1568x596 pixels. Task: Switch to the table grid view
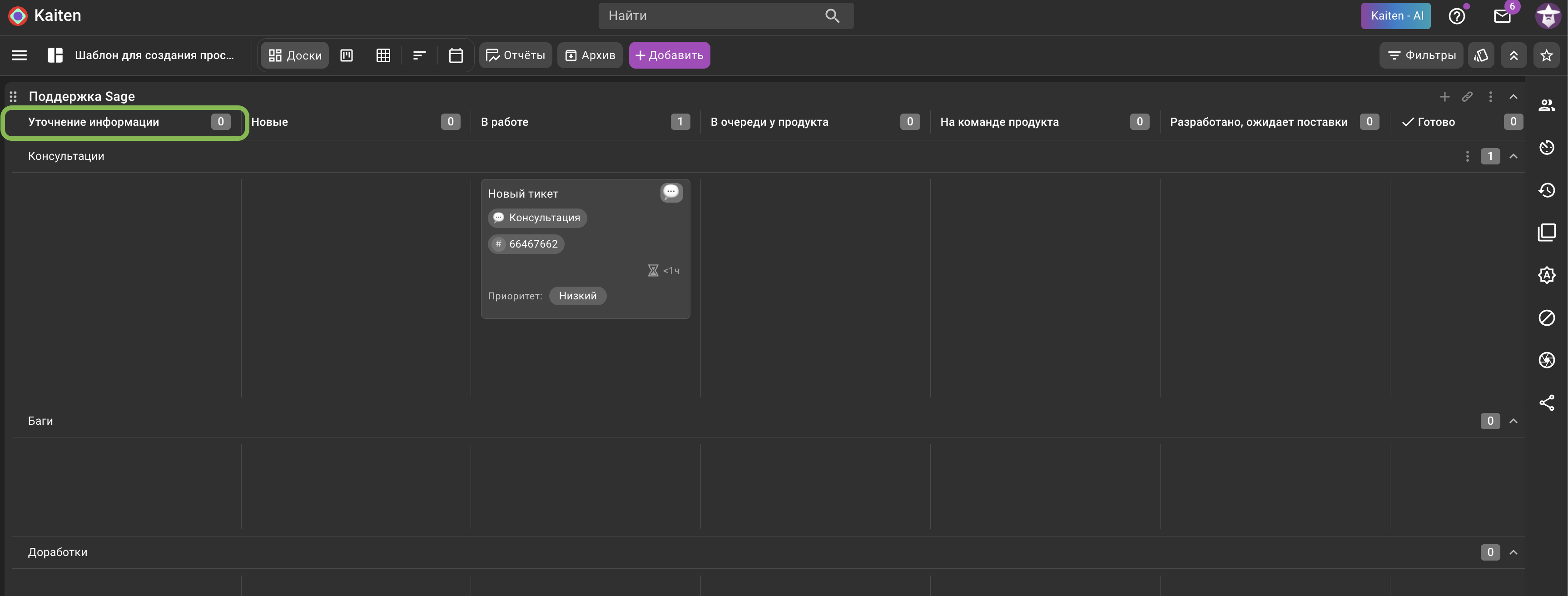pyautogui.click(x=383, y=55)
